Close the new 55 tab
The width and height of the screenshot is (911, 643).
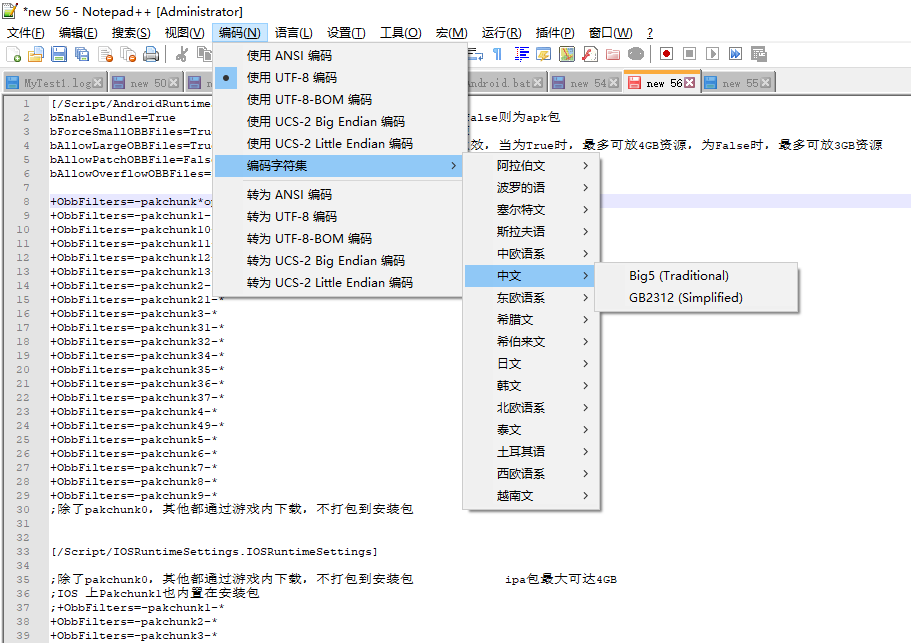click(x=766, y=83)
